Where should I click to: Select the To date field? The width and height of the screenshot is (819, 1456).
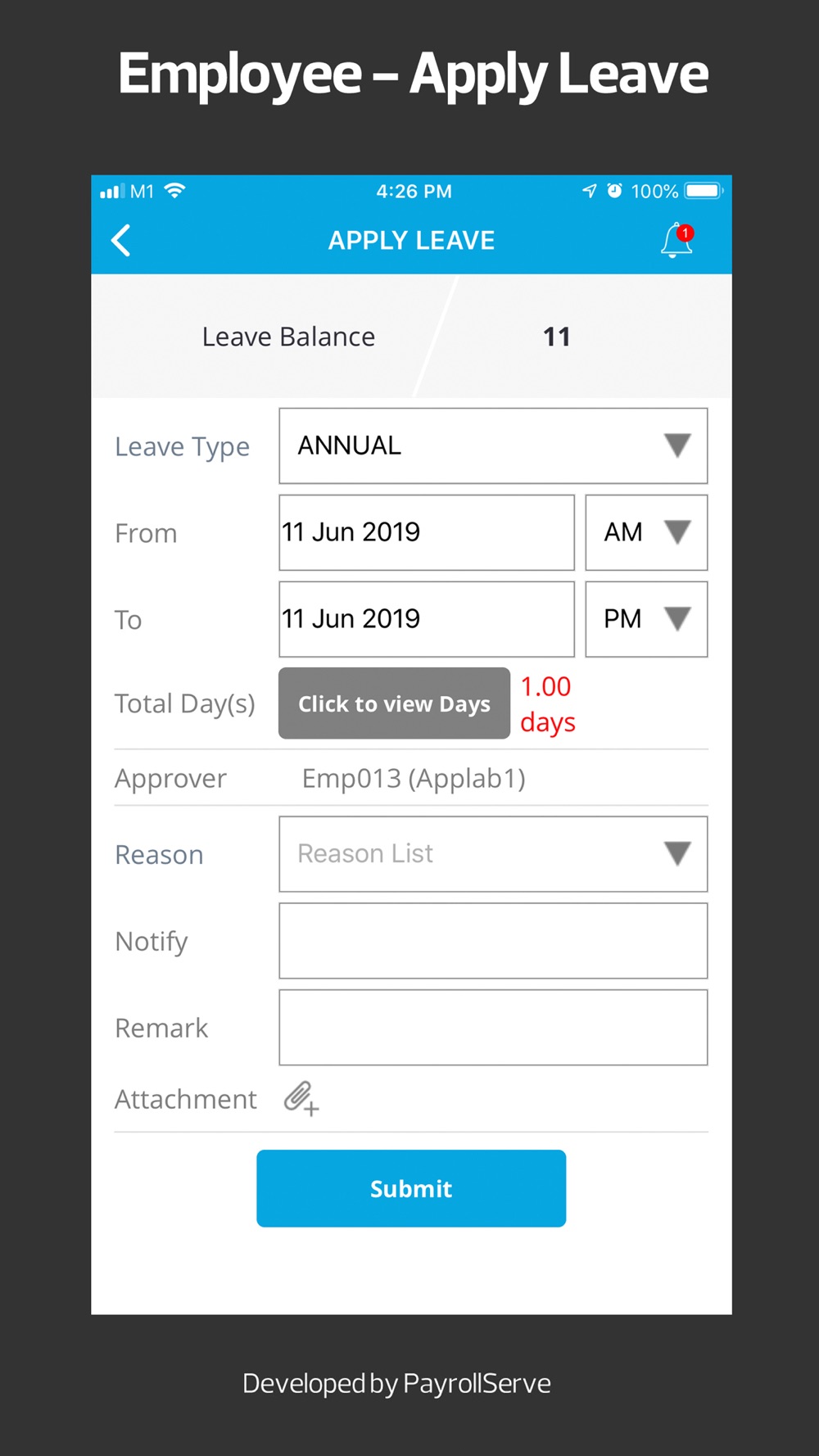[426, 619]
